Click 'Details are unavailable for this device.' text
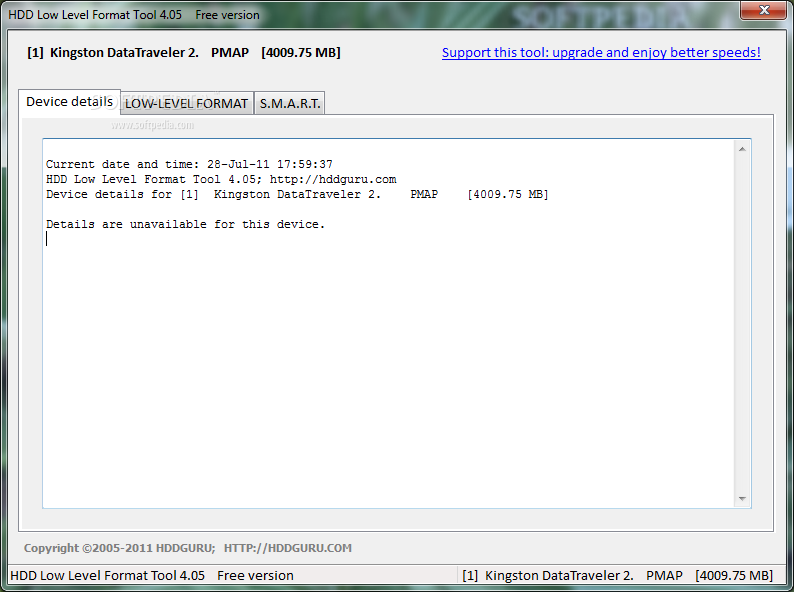The width and height of the screenshot is (794, 592). 185,224
